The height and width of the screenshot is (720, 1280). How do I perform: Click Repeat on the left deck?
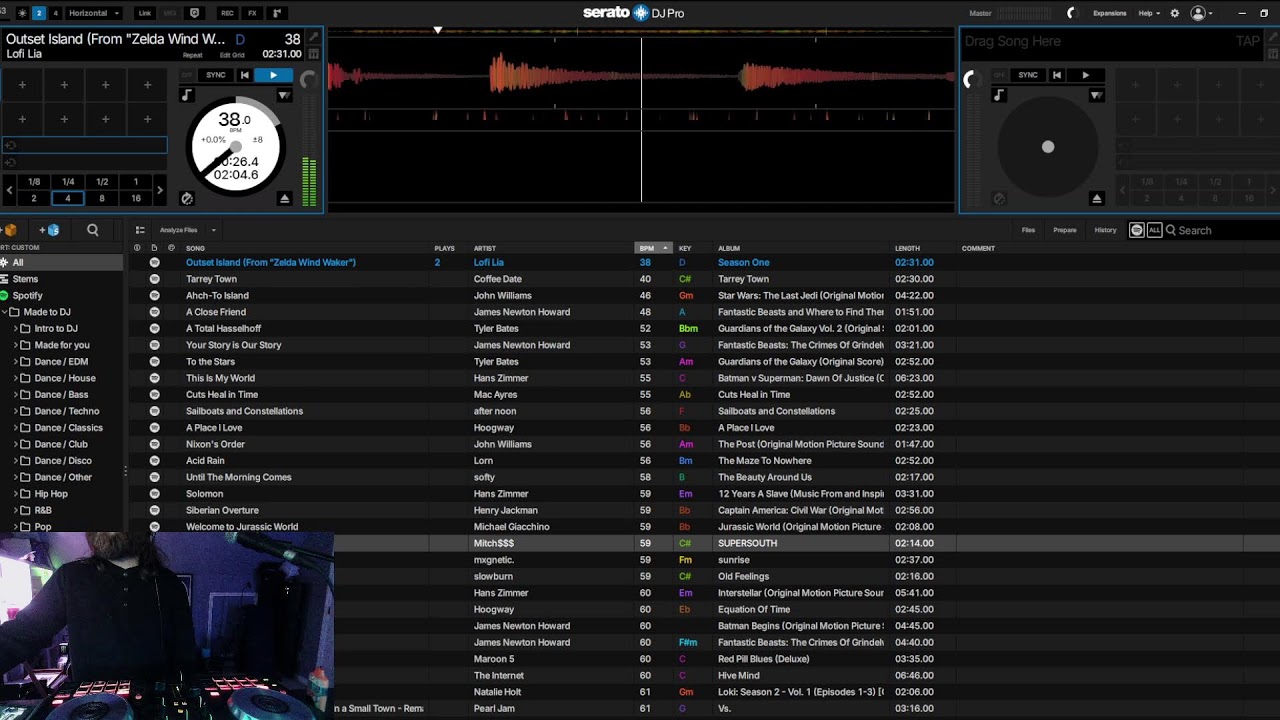click(192, 55)
